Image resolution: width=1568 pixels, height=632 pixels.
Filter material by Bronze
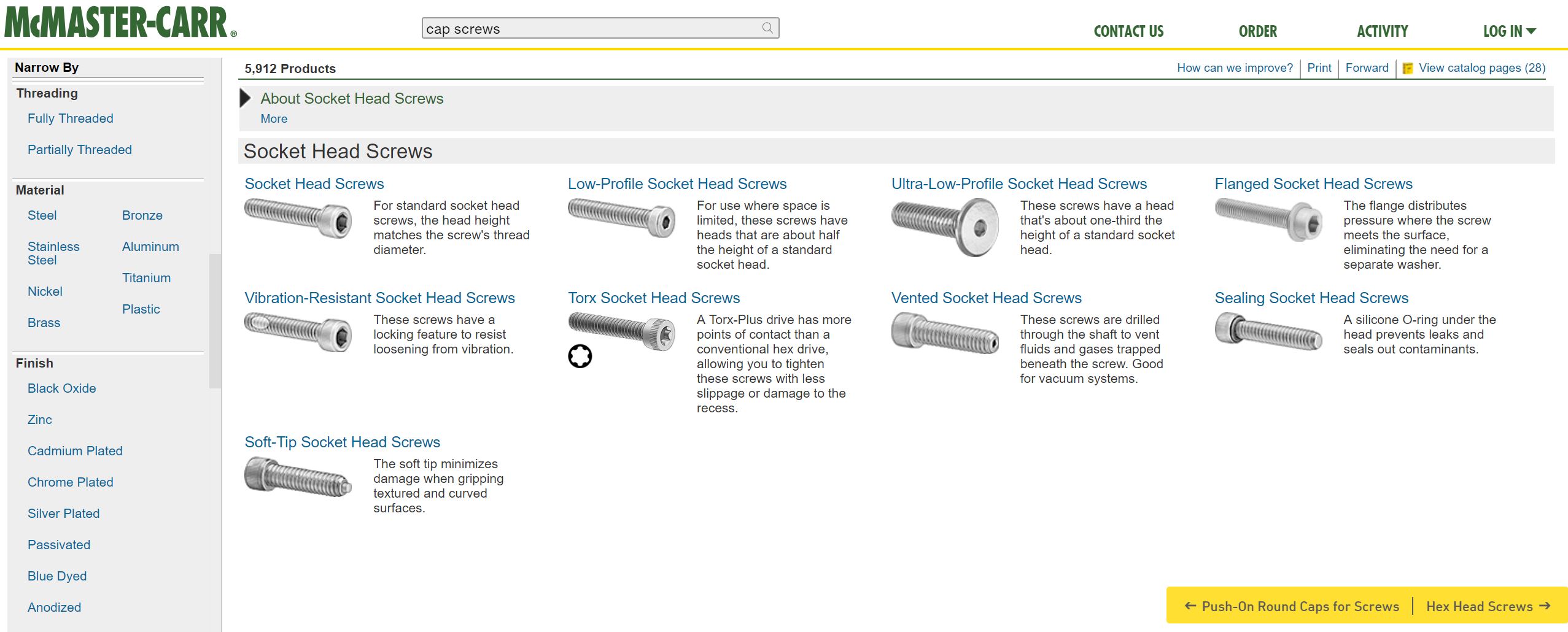click(x=142, y=215)
